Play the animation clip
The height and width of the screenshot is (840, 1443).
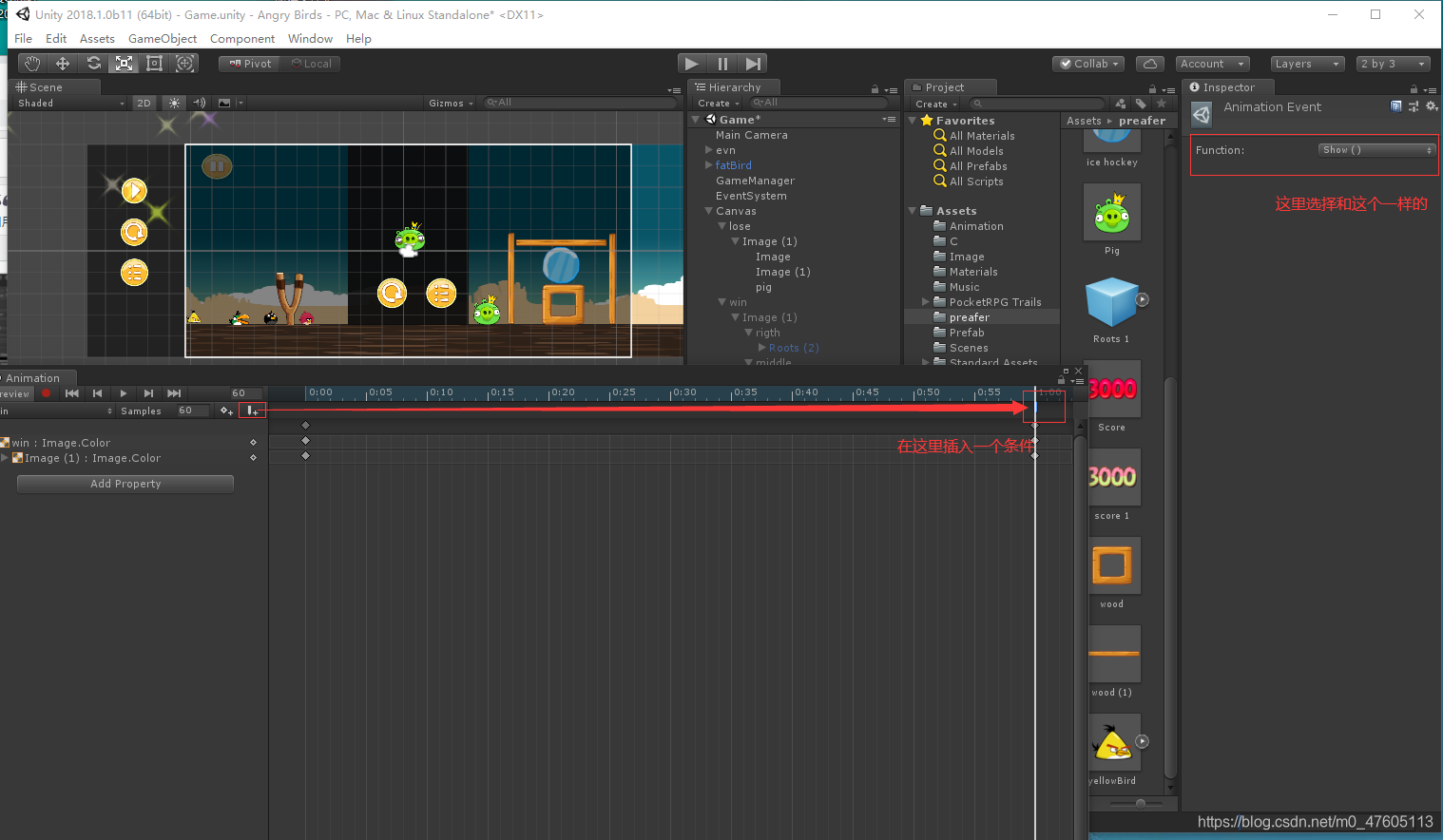[123, 393]
